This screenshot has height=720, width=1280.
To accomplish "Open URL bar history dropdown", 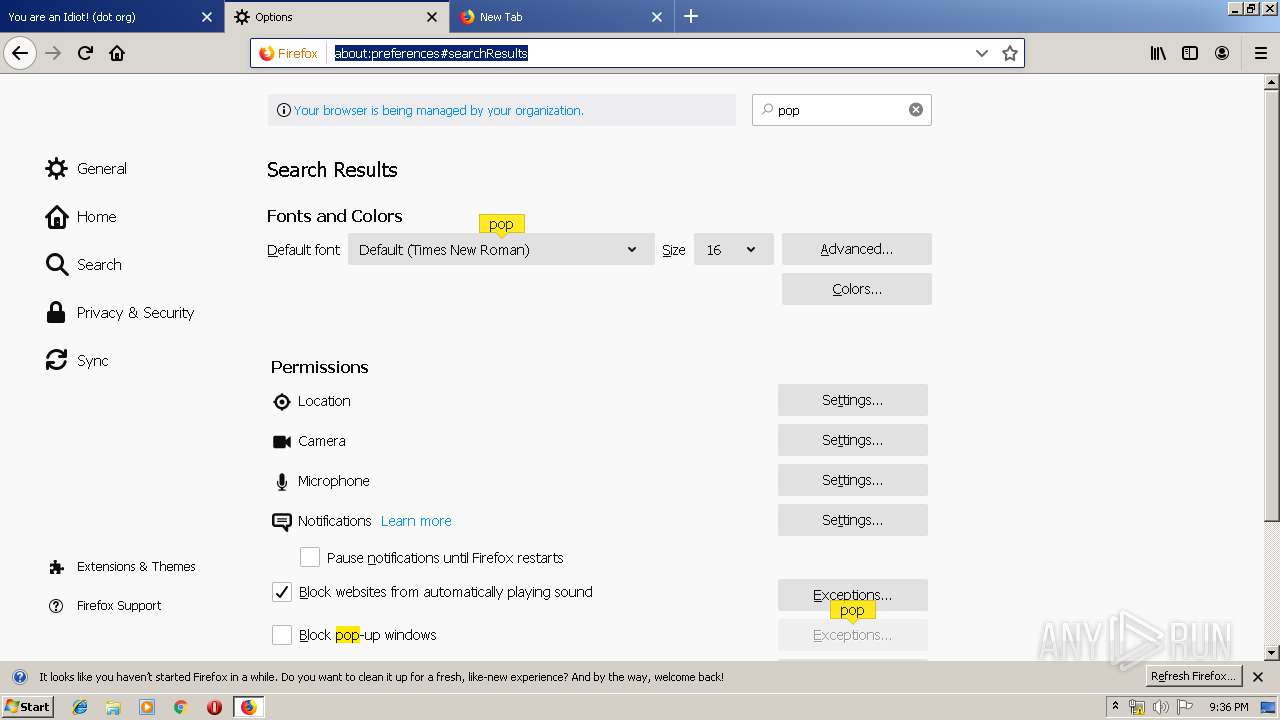I will [982, 53].
